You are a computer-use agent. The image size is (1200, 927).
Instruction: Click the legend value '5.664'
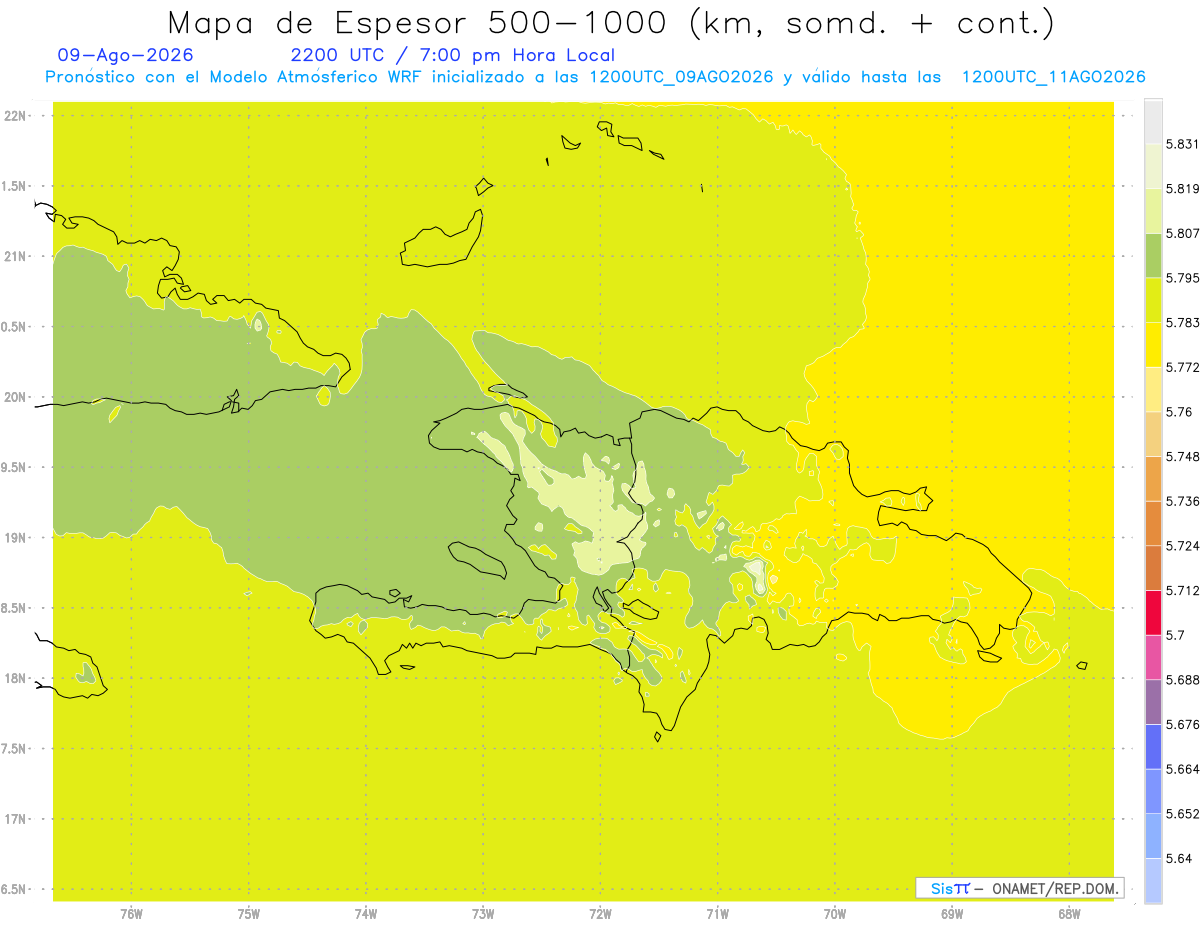1182,769
